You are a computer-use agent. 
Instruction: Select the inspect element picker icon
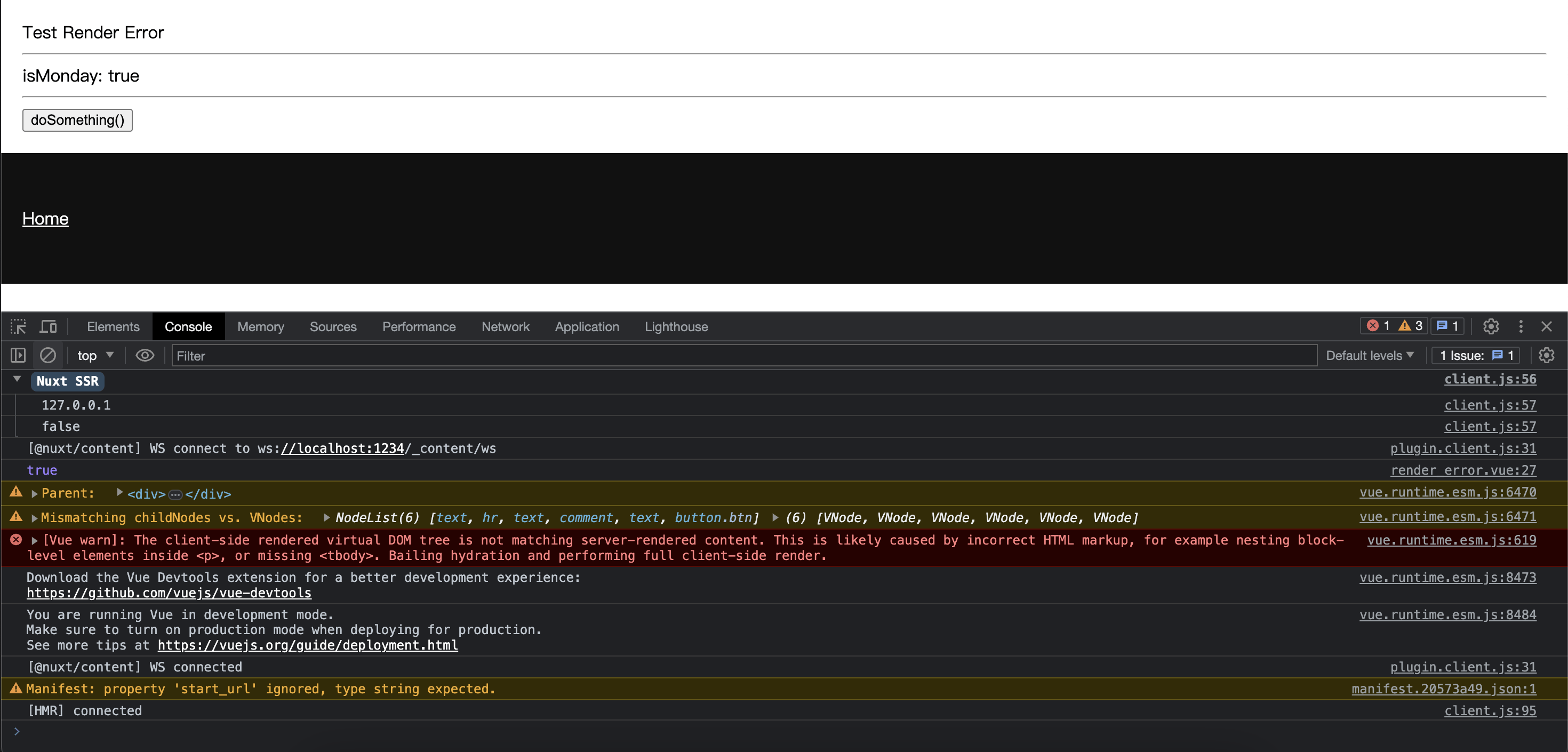(18, 326)
